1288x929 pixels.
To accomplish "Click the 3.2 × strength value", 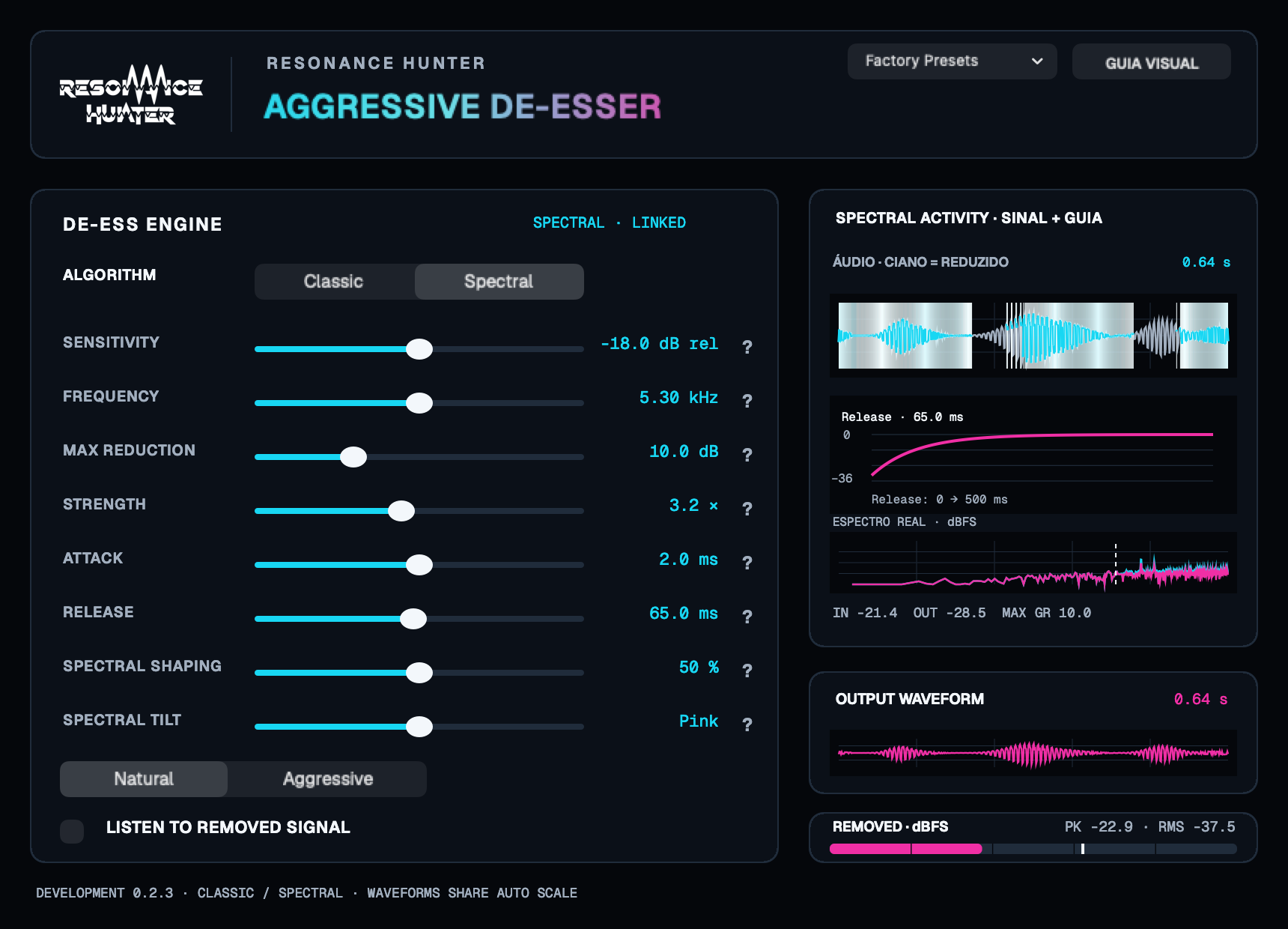I will click(693, 505).
